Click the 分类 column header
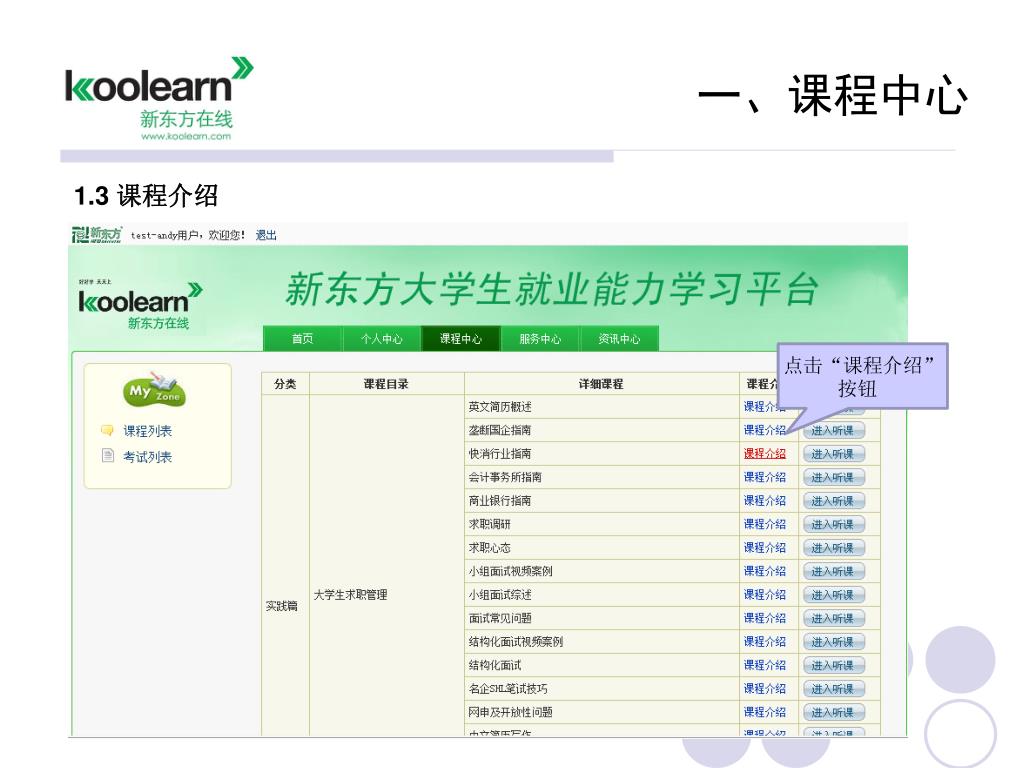 click(285, 384)
